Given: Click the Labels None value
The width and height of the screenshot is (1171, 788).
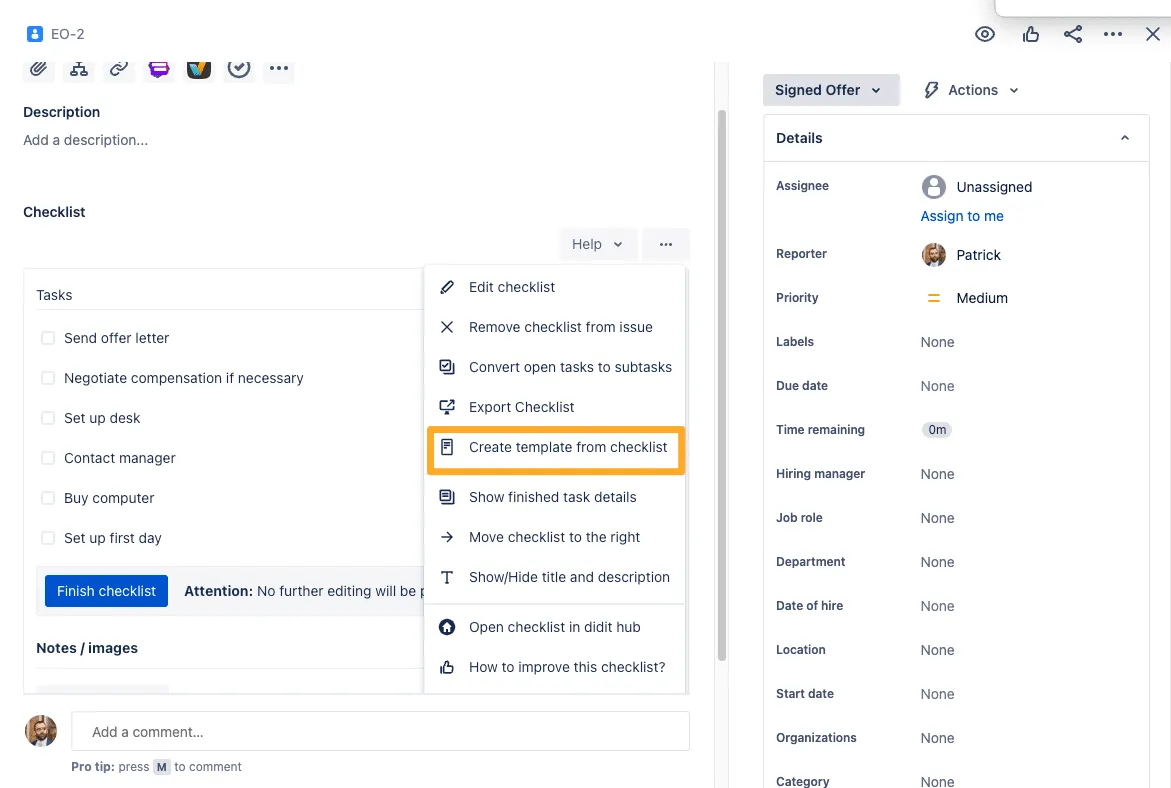Looking at the screenshot, I should (937, 342).
